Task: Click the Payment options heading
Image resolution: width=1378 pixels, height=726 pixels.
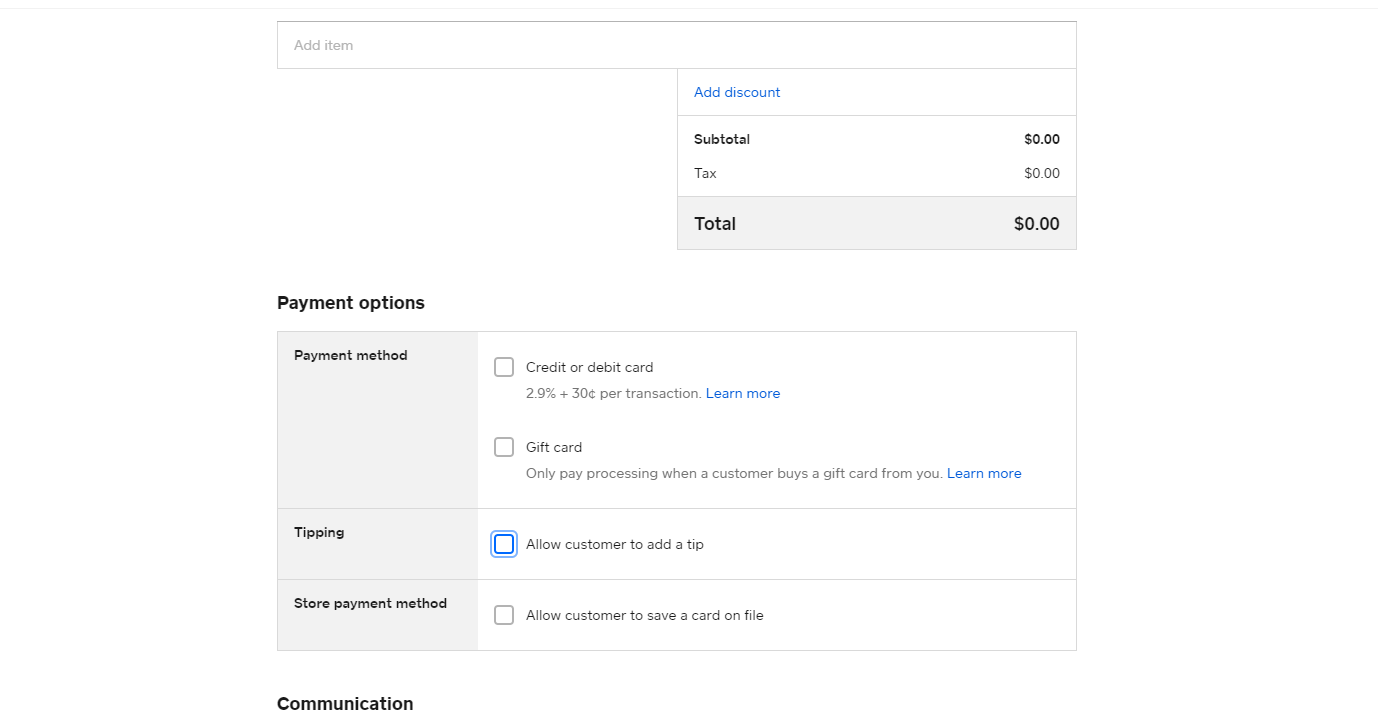Action: pos(351,303)
